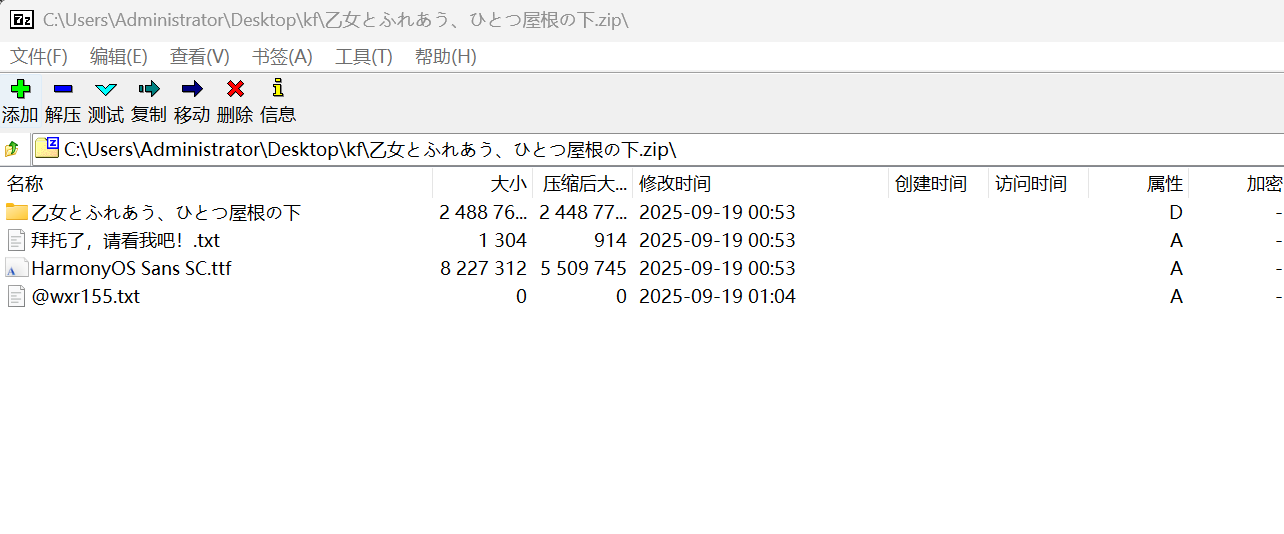Click the blue Extract (解压) minus icon
Image resolution: width=1284 pixels, height=534 pixels.
[x=63, y=90]
